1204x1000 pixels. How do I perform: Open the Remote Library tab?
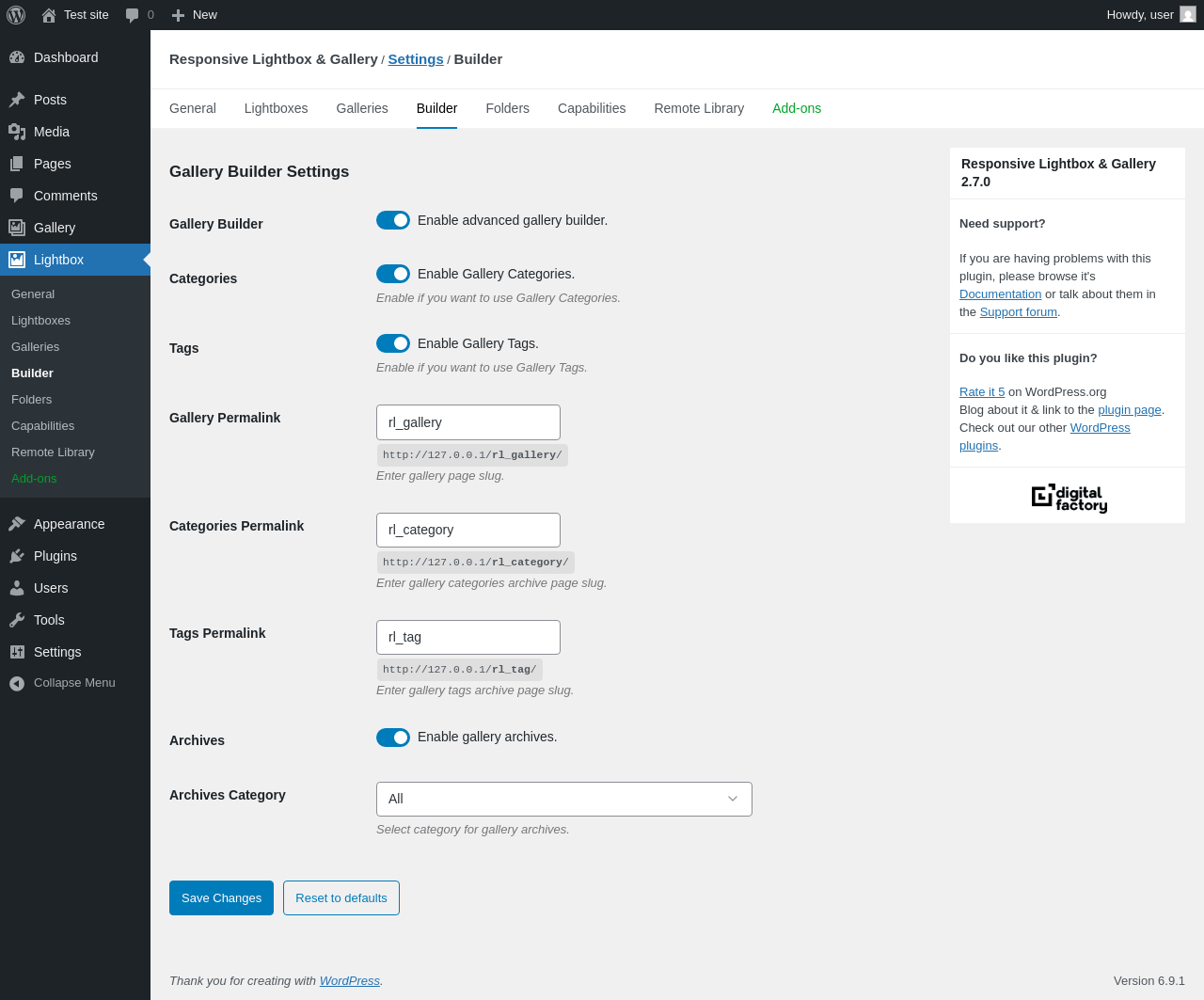pyautogui.click(x=699, y=108)
